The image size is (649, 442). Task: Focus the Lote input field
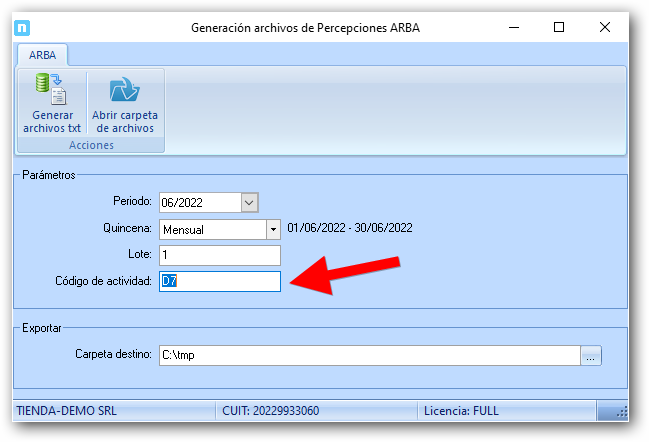[x=219, y=256]
